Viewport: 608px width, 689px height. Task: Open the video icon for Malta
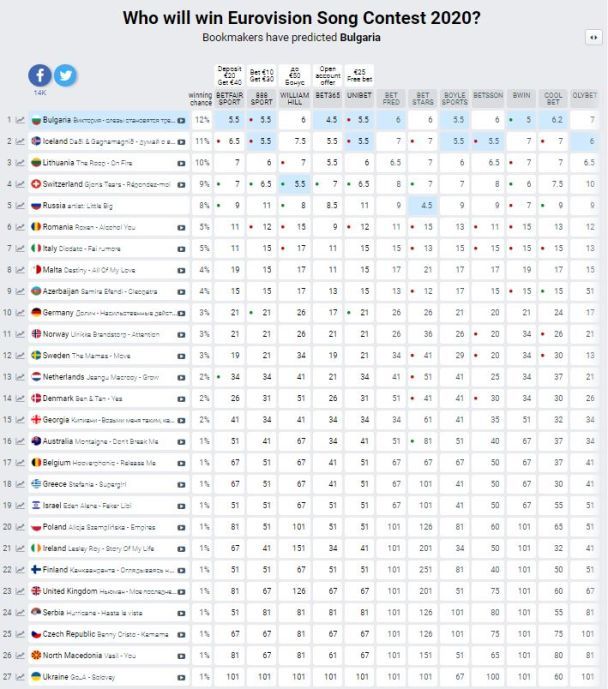pos(181,270)
